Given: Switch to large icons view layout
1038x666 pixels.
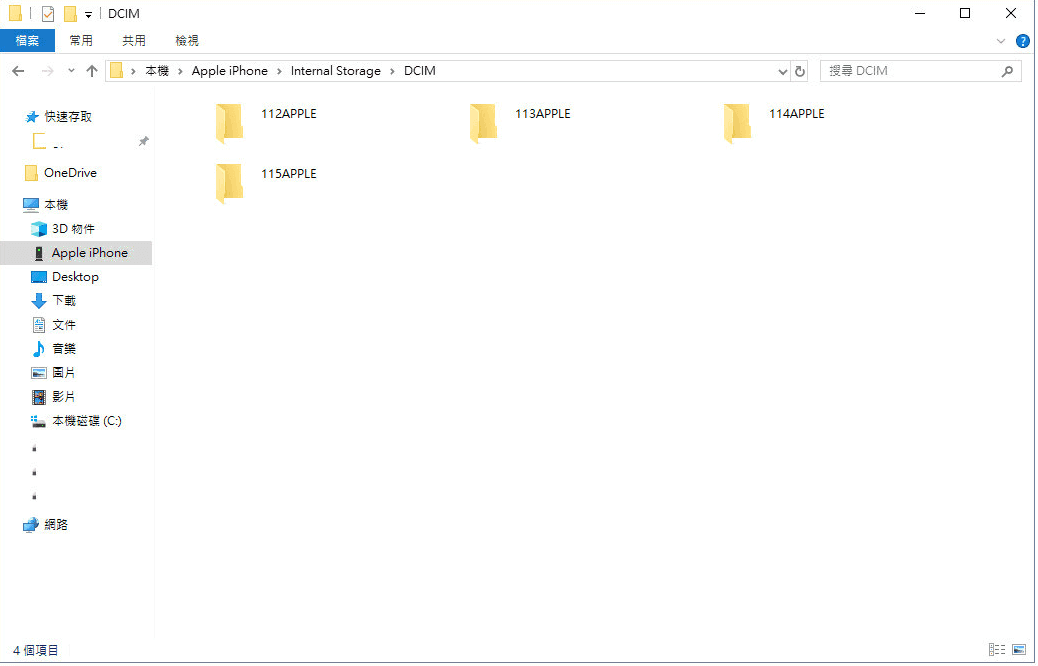Looking at the screenshot, I should tap(1019, 649).
